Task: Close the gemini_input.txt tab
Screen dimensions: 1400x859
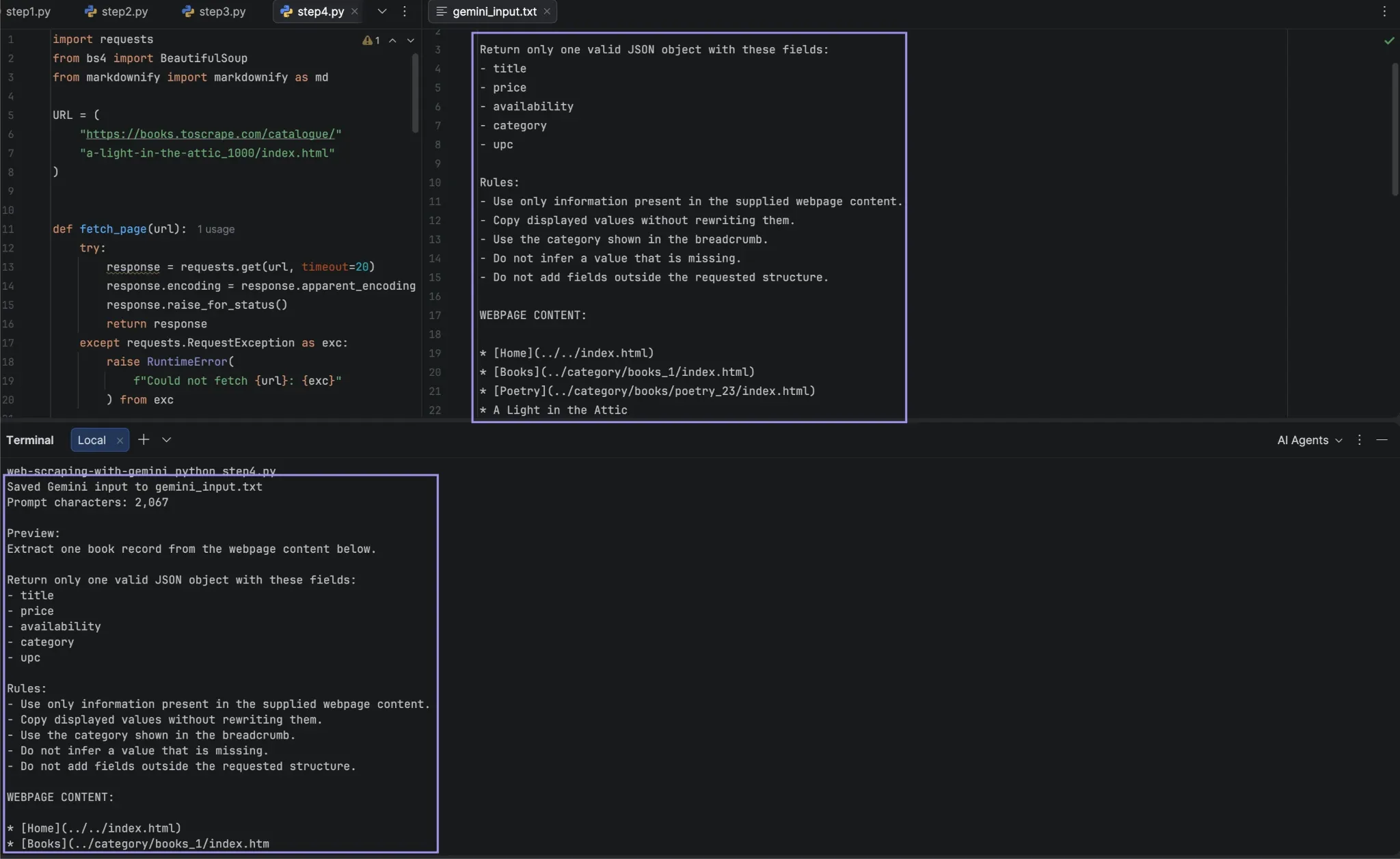Action: [x=547, y=12]
